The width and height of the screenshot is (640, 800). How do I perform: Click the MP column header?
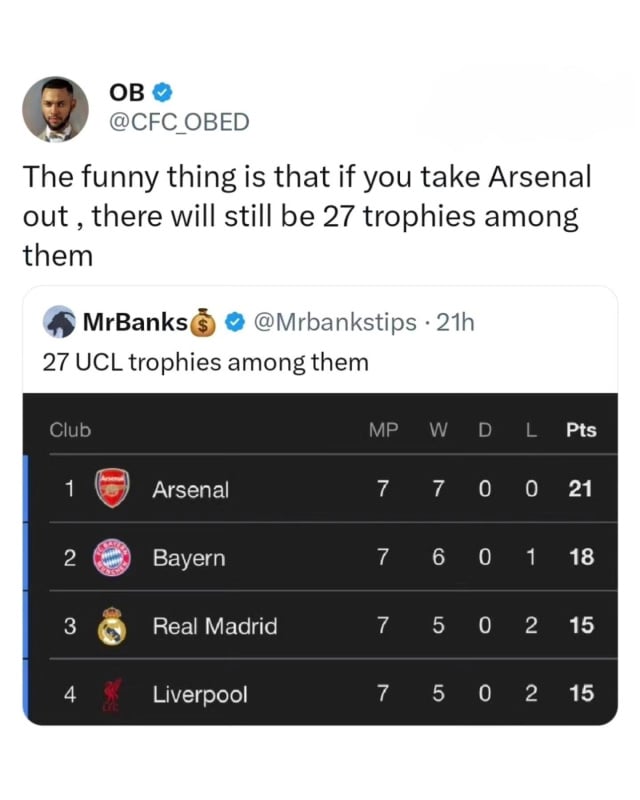coord(383,430)
